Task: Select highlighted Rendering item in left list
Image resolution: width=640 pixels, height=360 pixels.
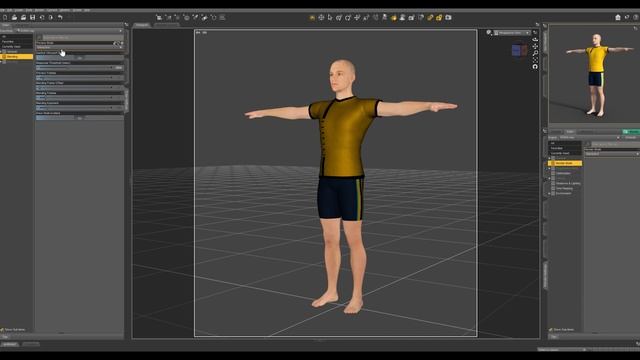Action: pos(16,57)
